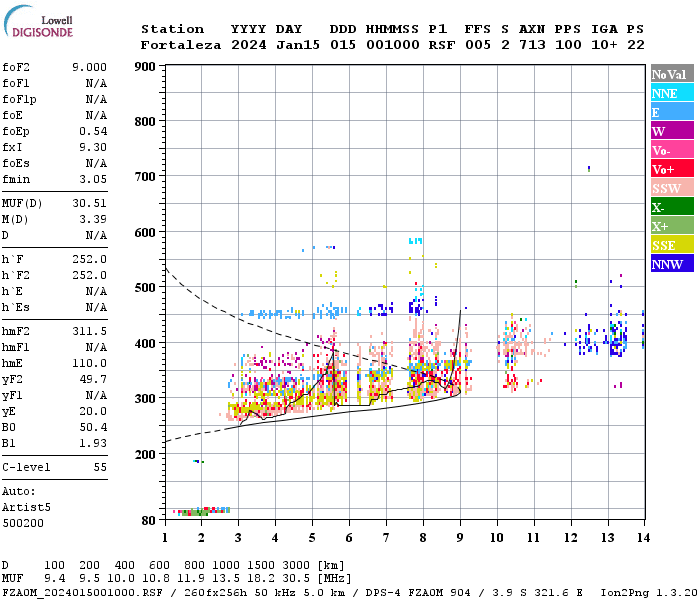The width and height of the screenshot is (700, 600).
Task: Select the NNE cyan legend swatch
Action: pyautogui.click(x=672, y=93)
